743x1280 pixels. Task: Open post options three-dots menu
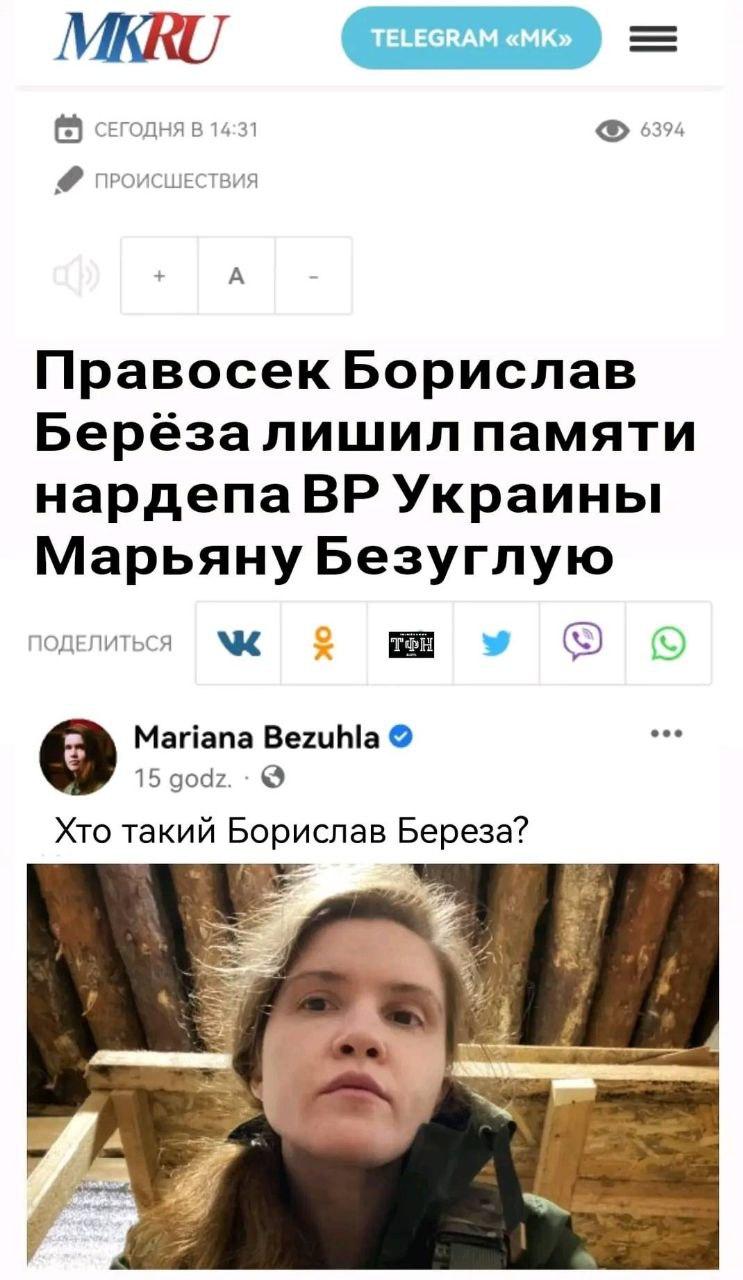pos(665,733)
